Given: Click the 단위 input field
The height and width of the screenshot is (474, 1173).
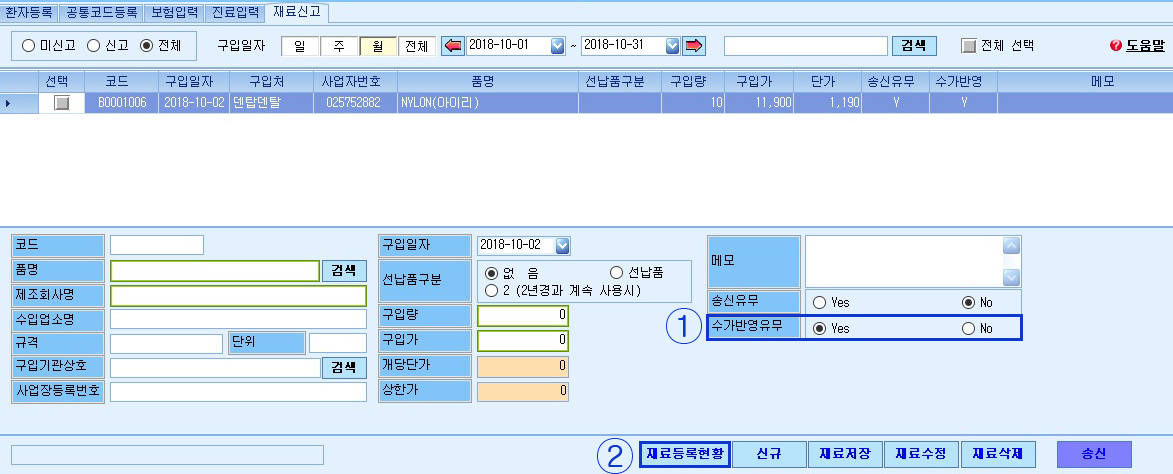Looking at the screenshot, I should point(337,344).
